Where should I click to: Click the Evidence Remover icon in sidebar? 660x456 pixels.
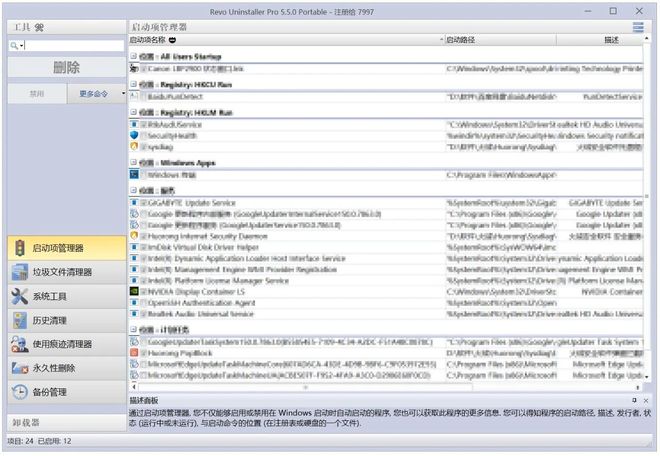pyautogui.click(x=19, y=344)
